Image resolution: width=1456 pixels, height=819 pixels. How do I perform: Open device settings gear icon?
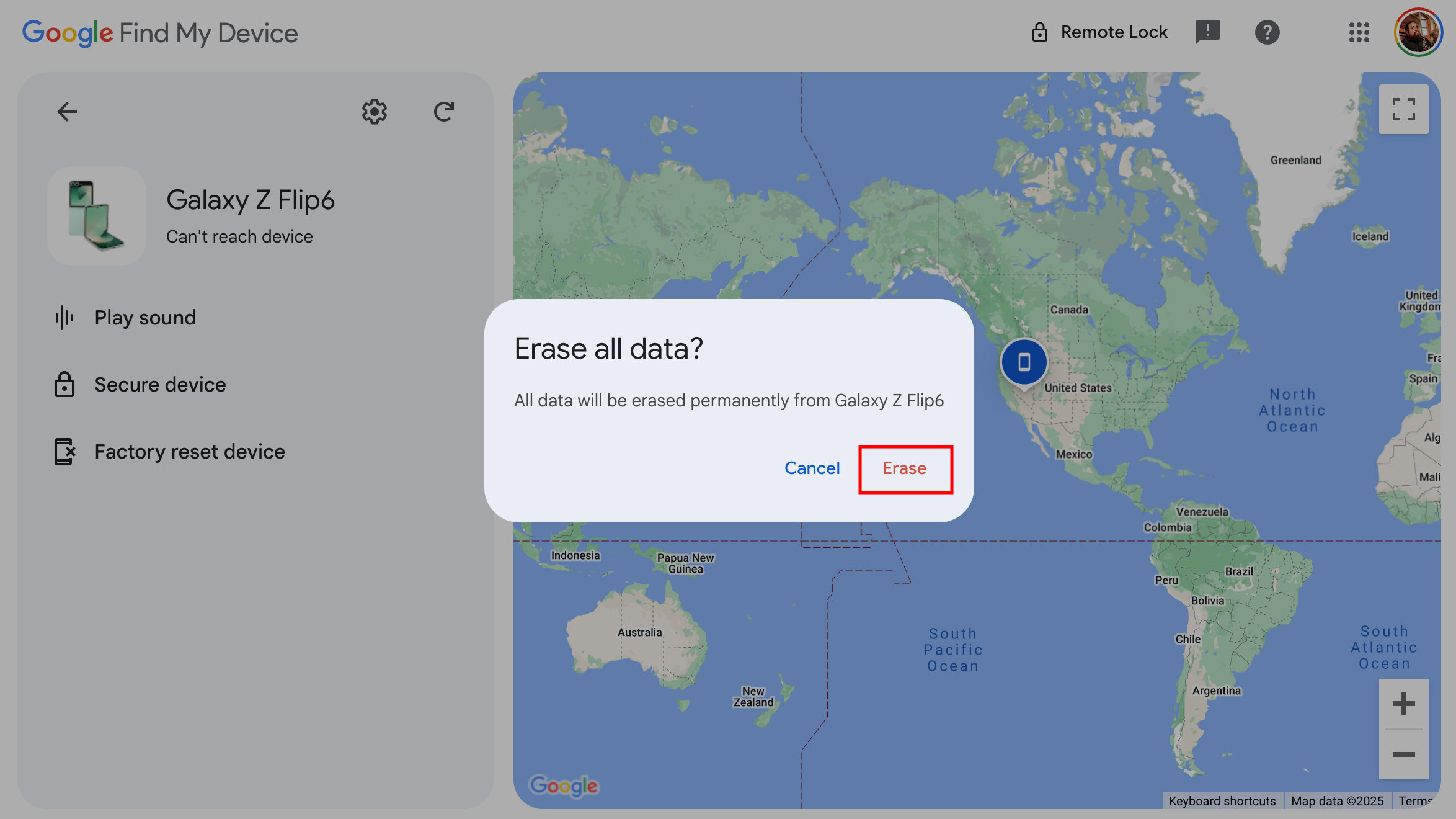pos(375,112)
